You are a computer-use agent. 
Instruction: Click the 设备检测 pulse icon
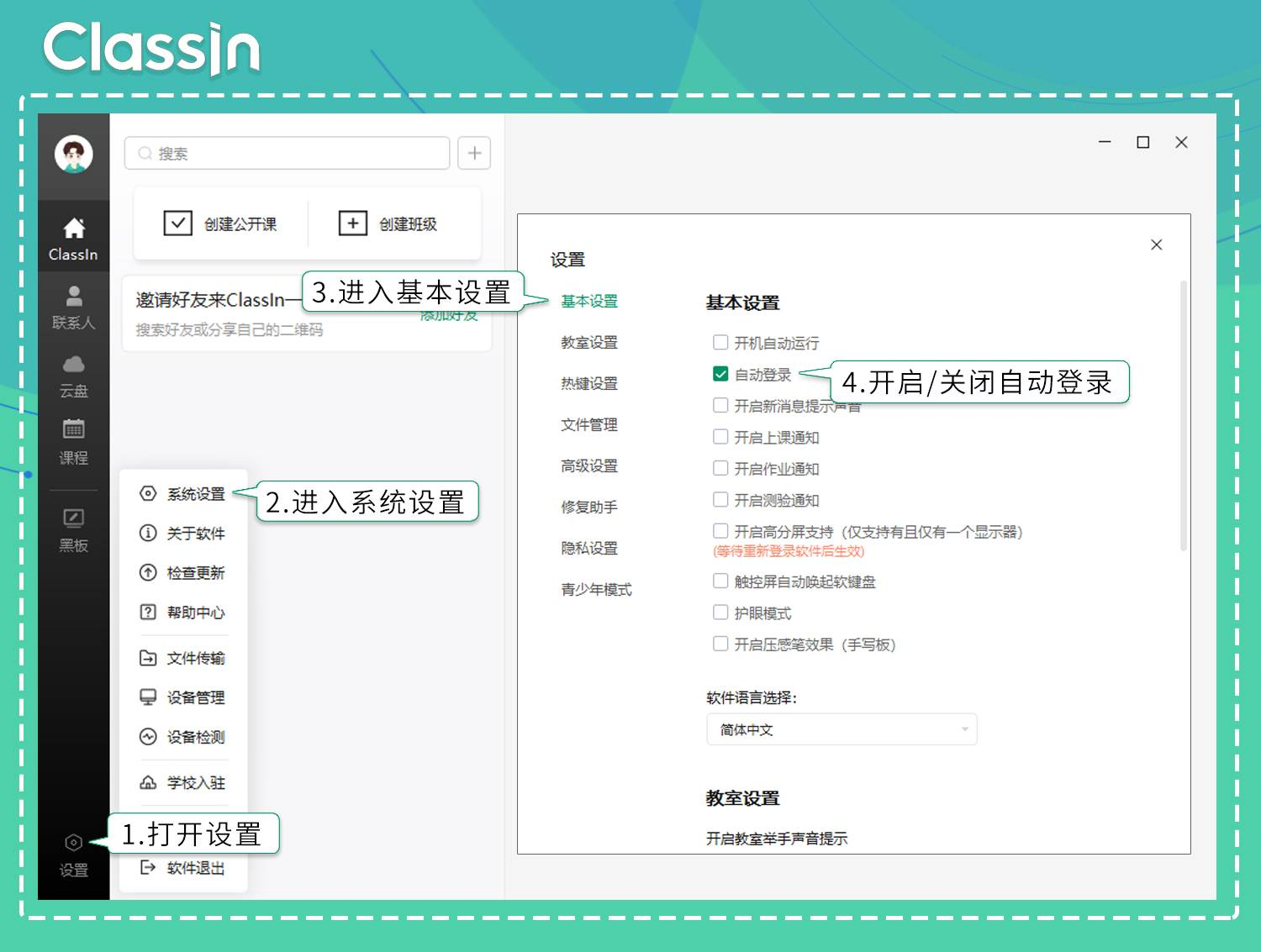(148, 737)
